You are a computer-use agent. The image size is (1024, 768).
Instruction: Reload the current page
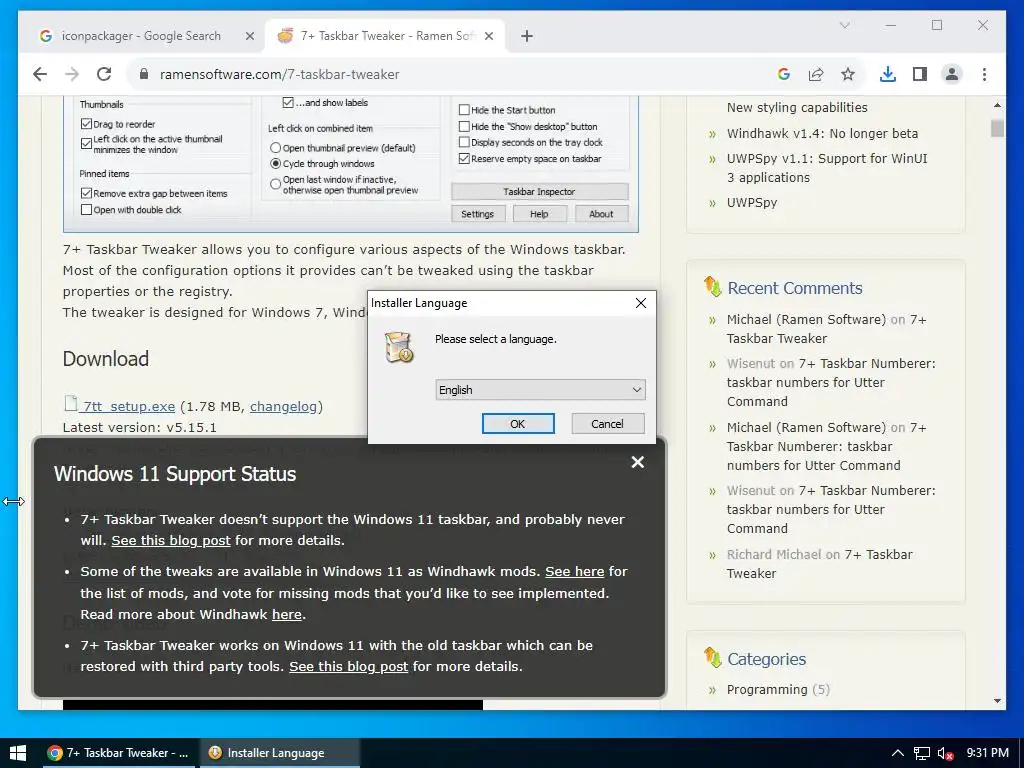pyautogui.click(x=104, y=74)
